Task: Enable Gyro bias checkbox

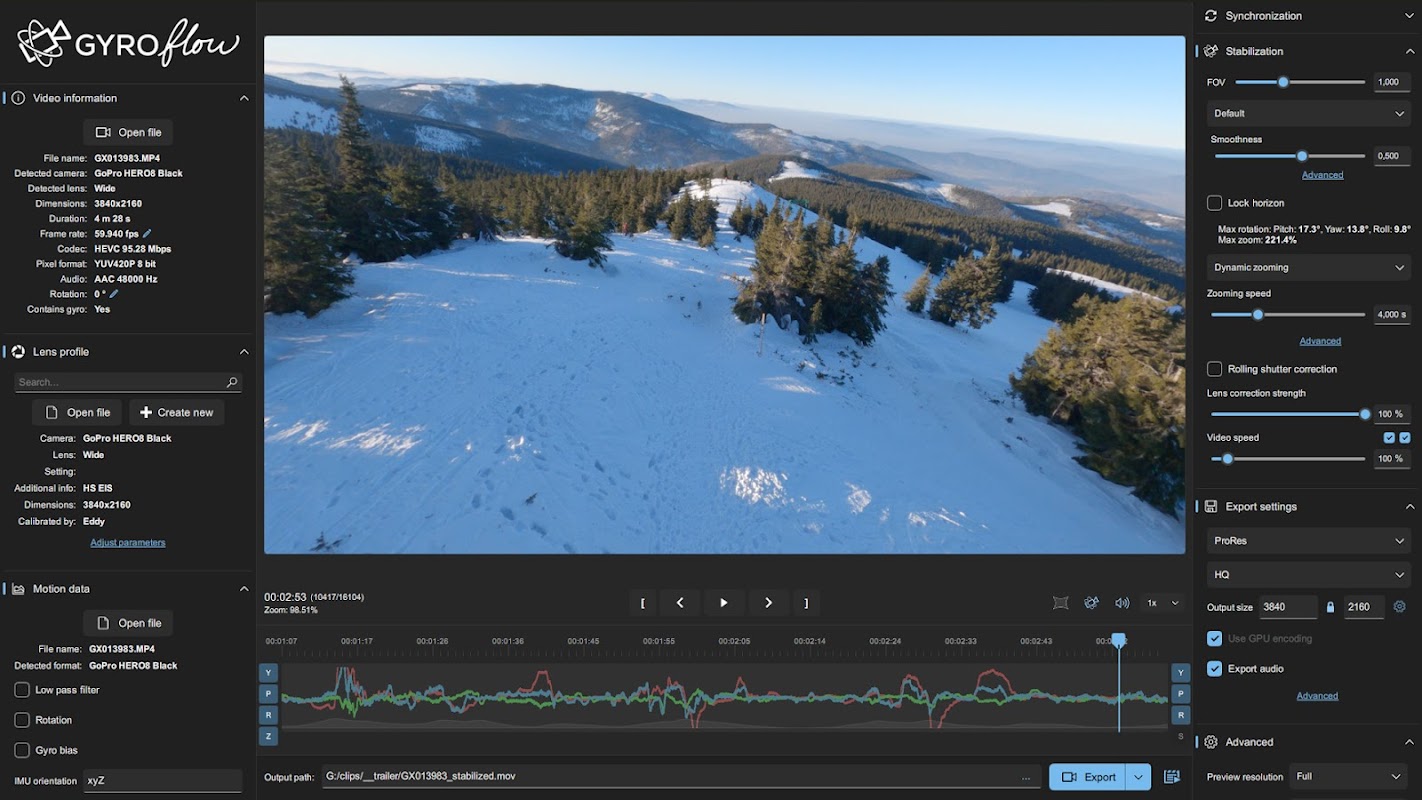Action: pos(22,750)
